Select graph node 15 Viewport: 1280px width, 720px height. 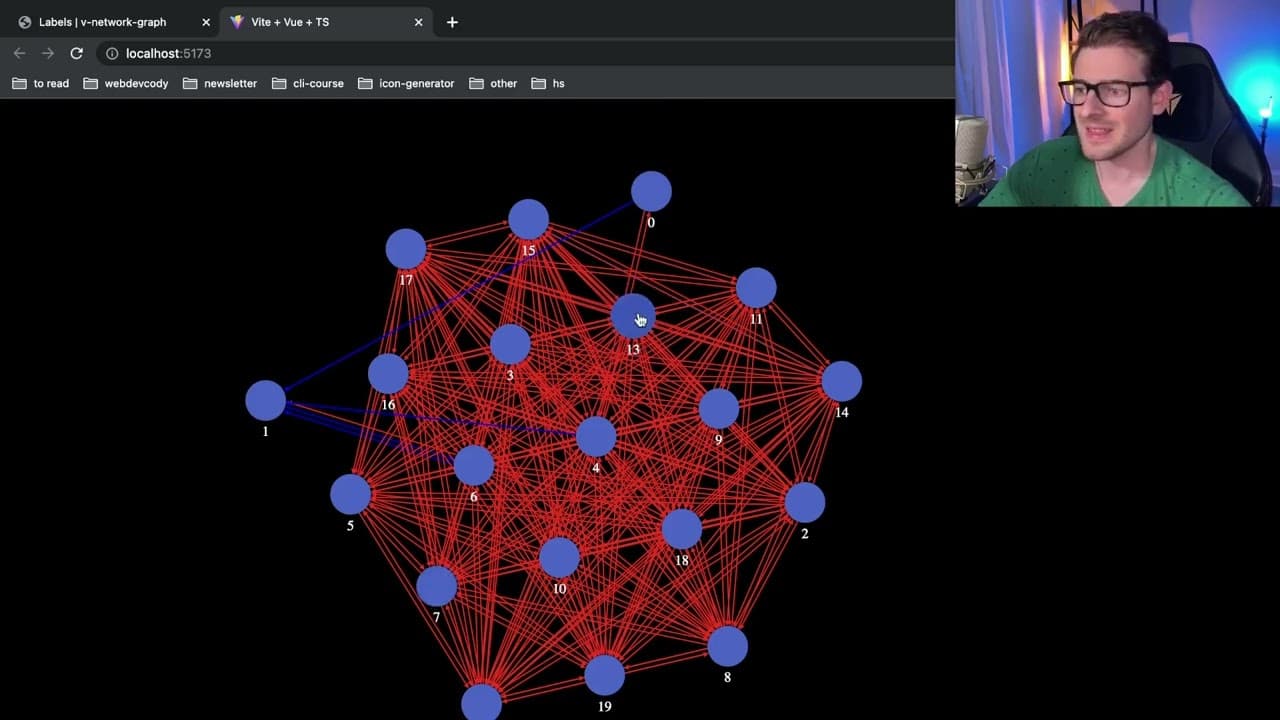(528, 219)
